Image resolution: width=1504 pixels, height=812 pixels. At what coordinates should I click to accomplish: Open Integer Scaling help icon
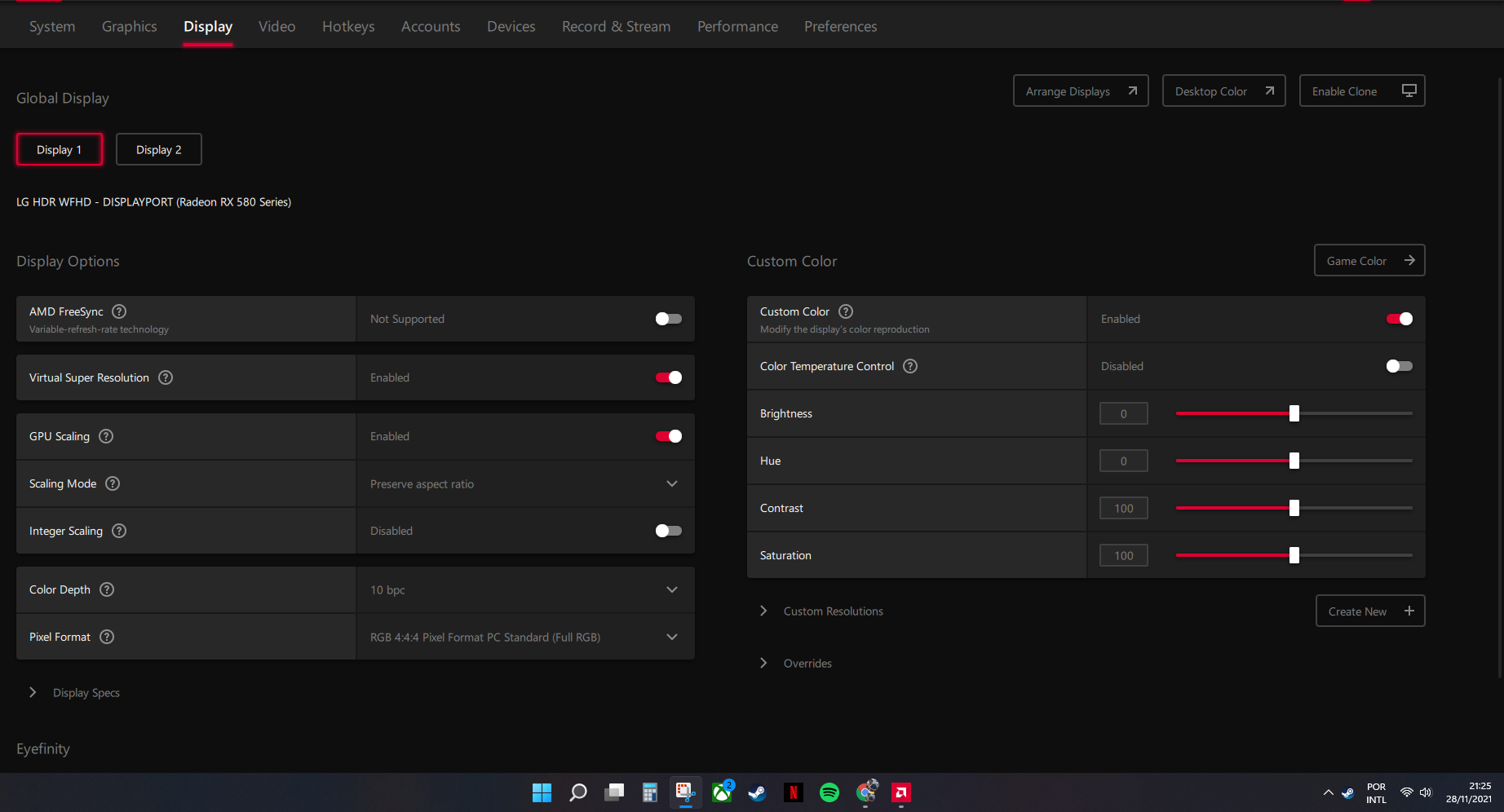pos(119,531)
